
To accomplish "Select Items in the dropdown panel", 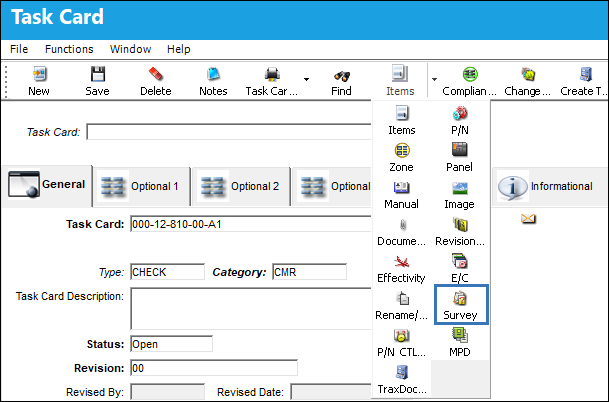I will click(x=402, y=120).
